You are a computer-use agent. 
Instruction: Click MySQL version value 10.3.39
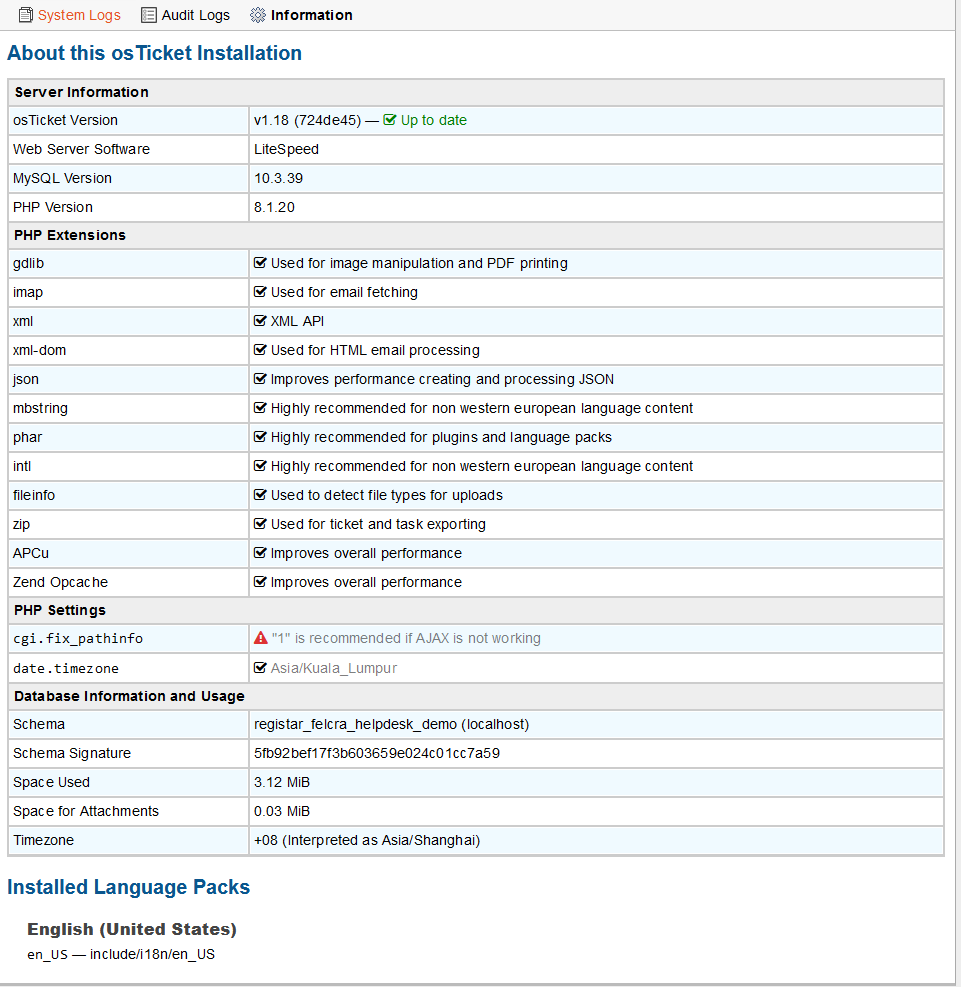click(278, 178)
